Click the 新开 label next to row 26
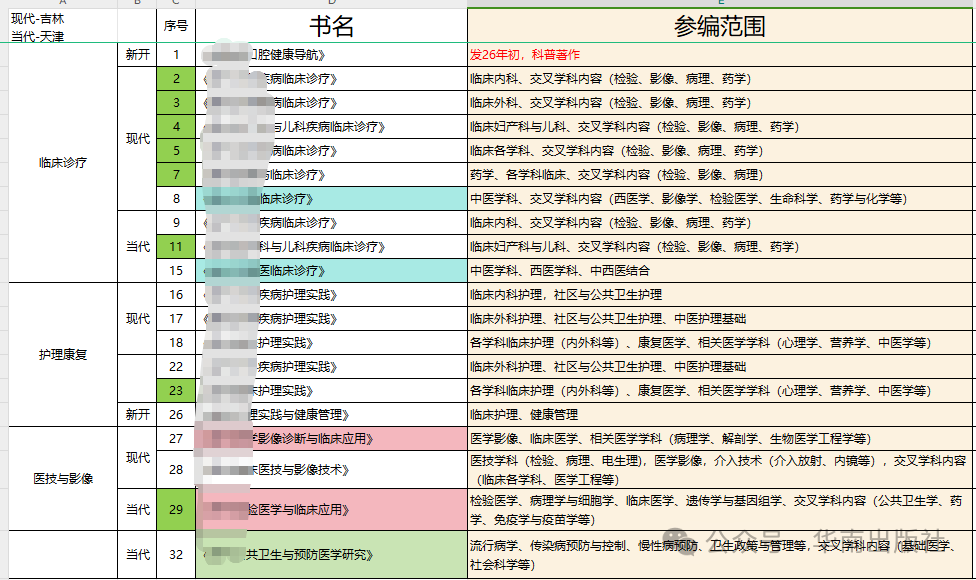The height and width of the screenshot is (580, 976). [x=137, y=413]
